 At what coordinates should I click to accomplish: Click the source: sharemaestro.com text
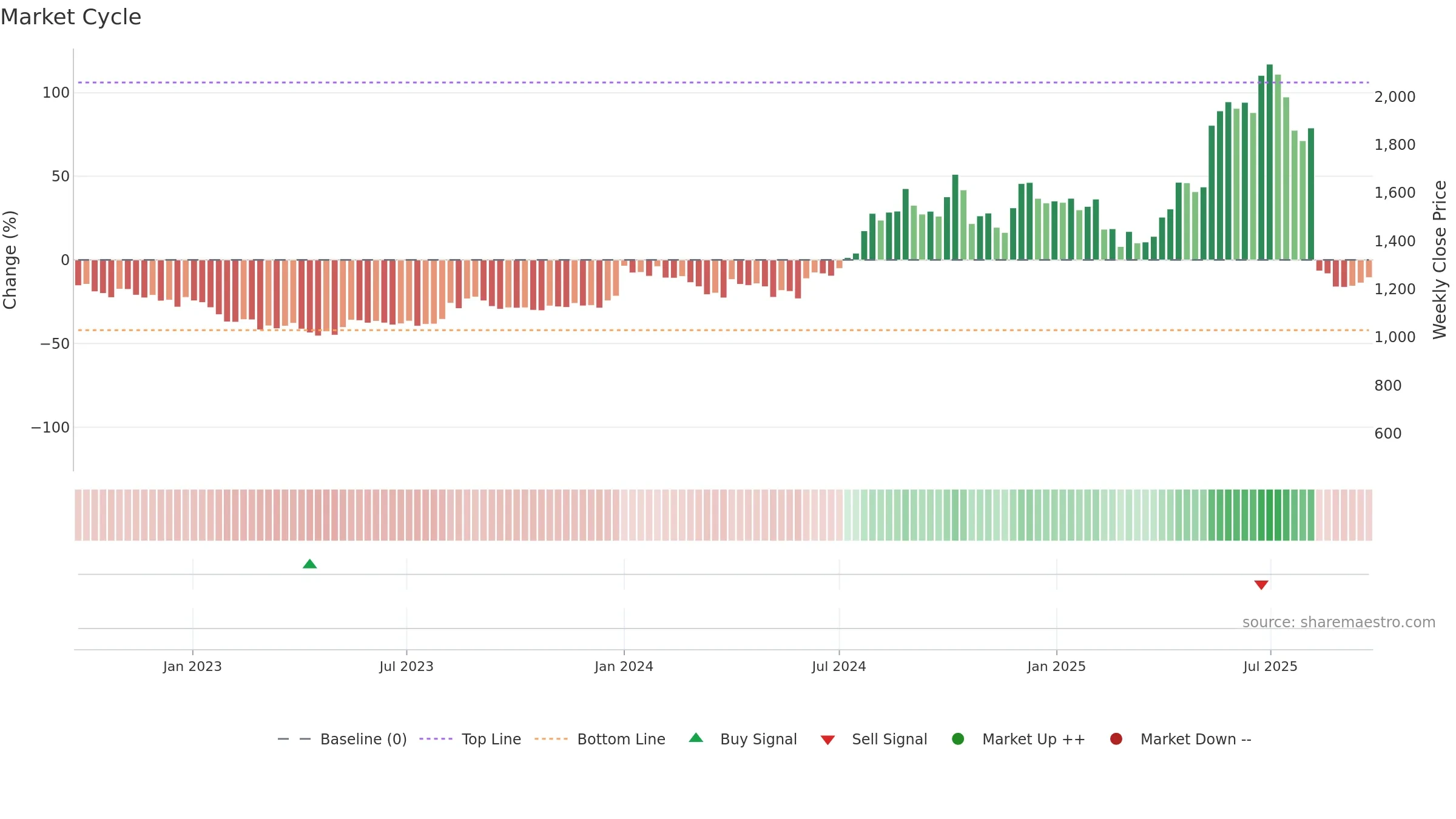[x=1339, y=622]
